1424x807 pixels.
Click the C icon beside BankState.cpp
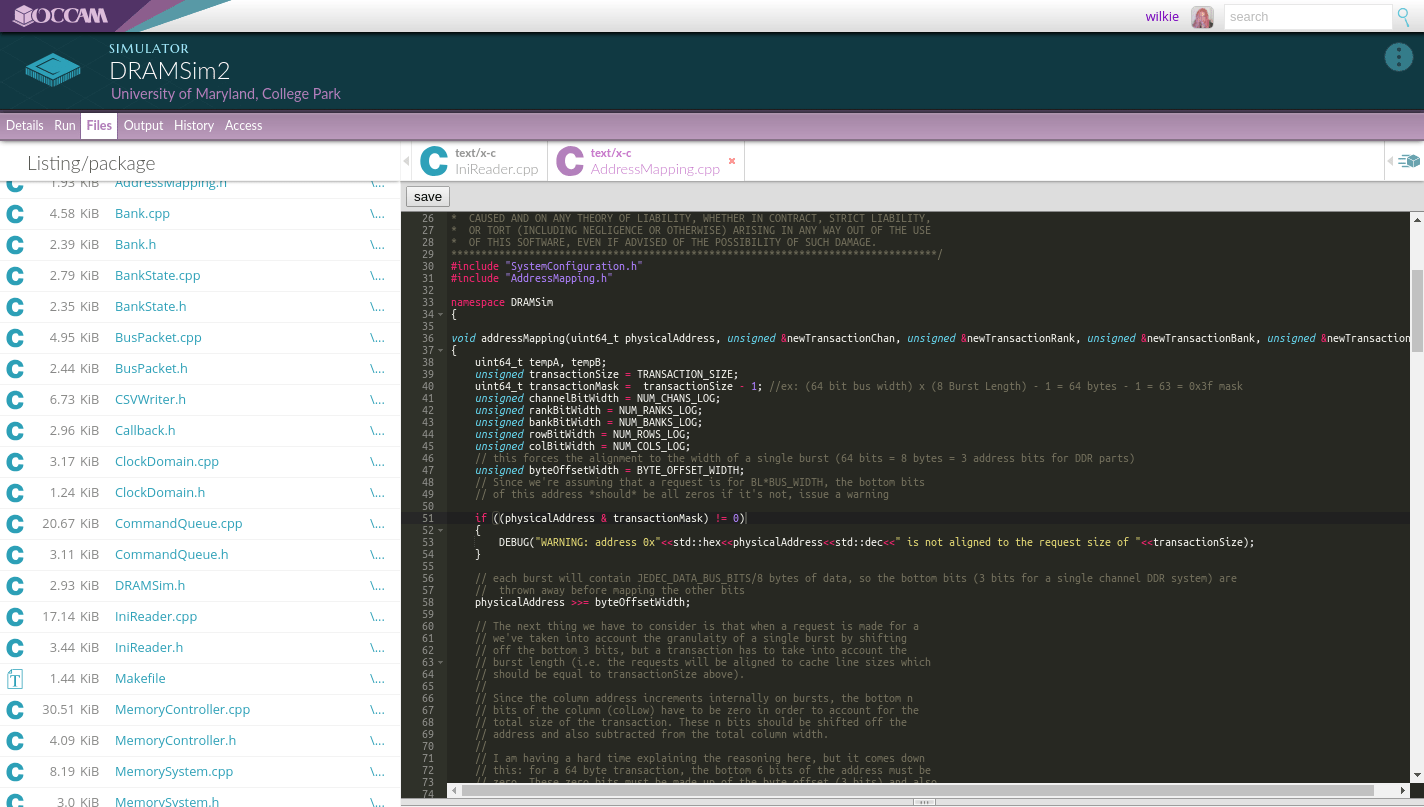(15, 275)
